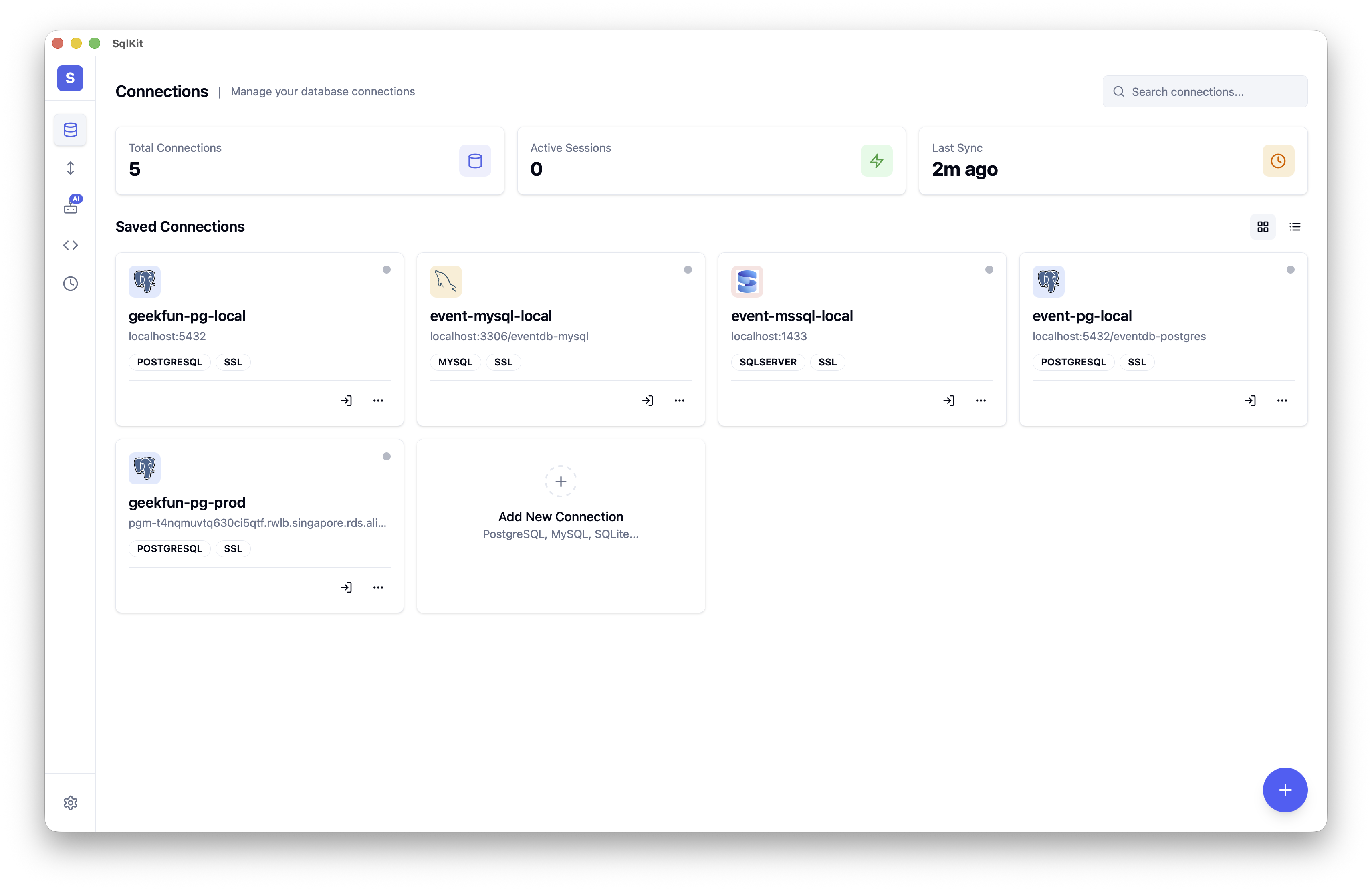This screenshot has width=1372, height=891.
Task: Switch Saved Connections to grid view
Action: pyautogui.click(x=1263, y=226)
